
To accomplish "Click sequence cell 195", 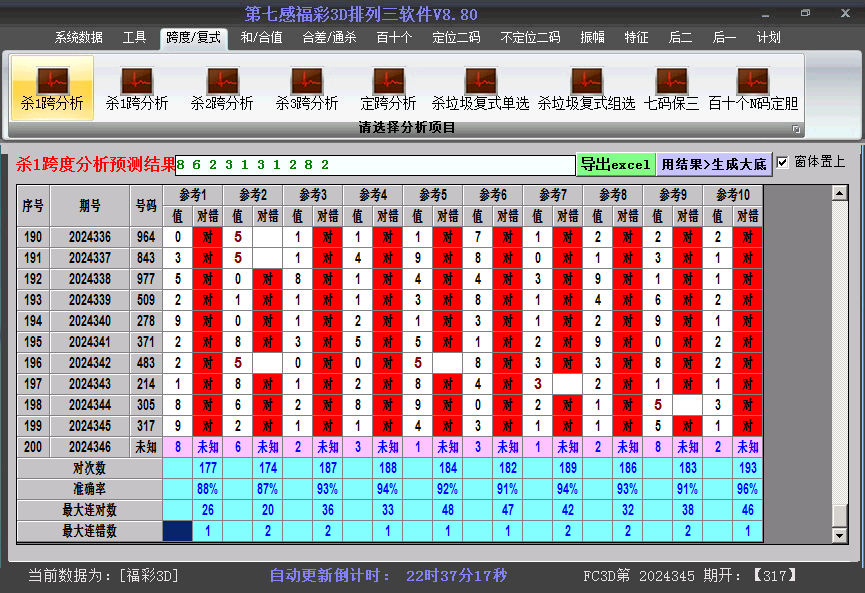I will pos(33,342).
